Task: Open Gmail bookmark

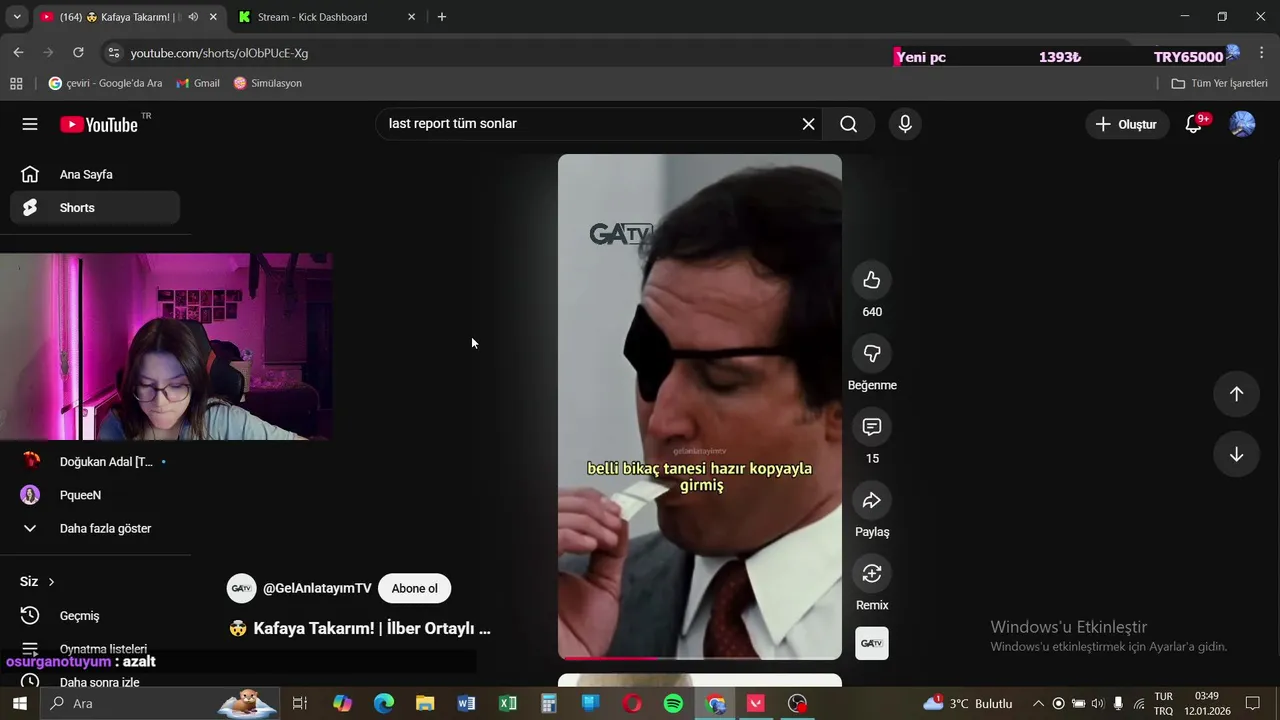Action: (197, 83)
